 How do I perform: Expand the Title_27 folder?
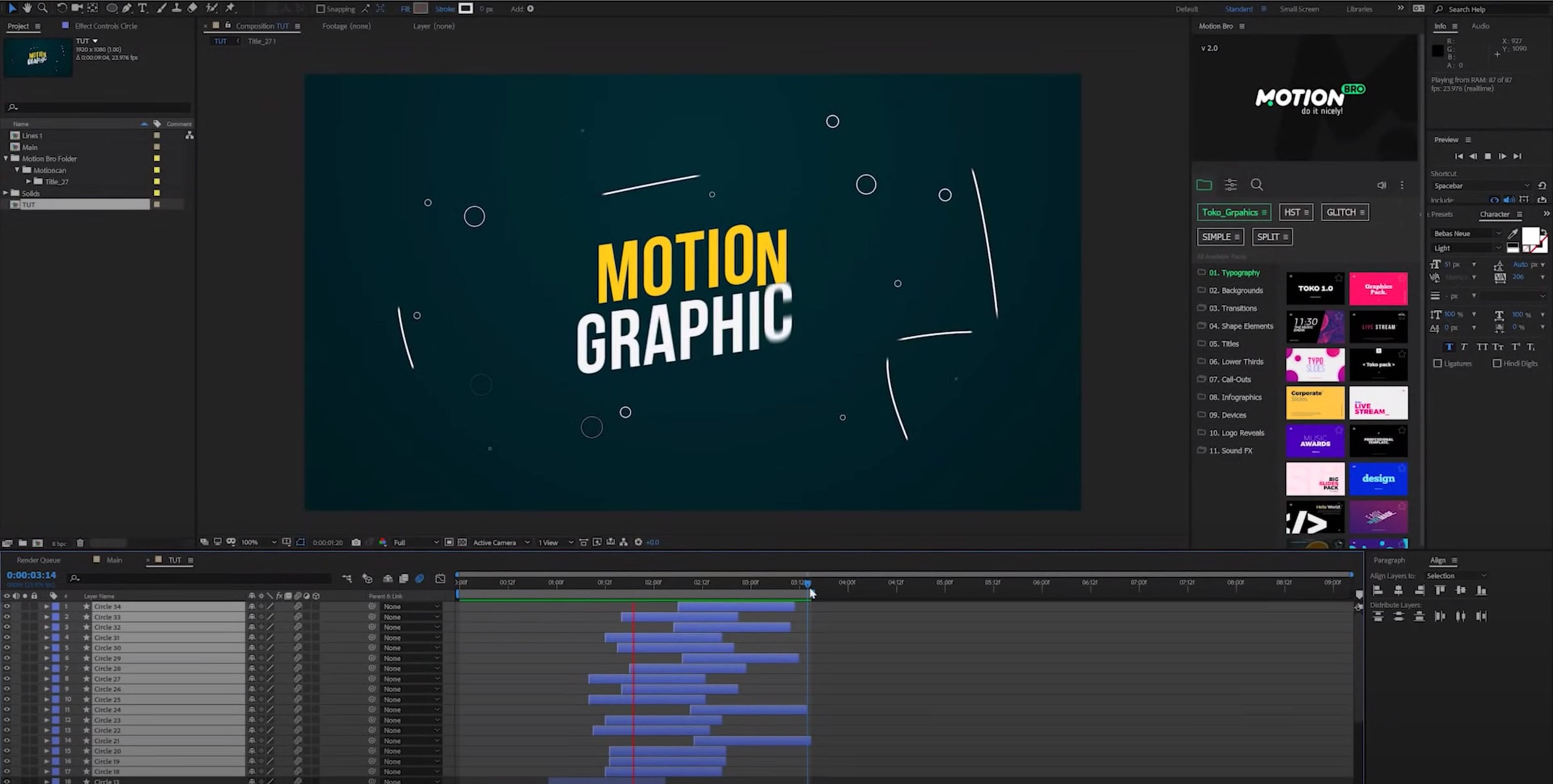28,182
